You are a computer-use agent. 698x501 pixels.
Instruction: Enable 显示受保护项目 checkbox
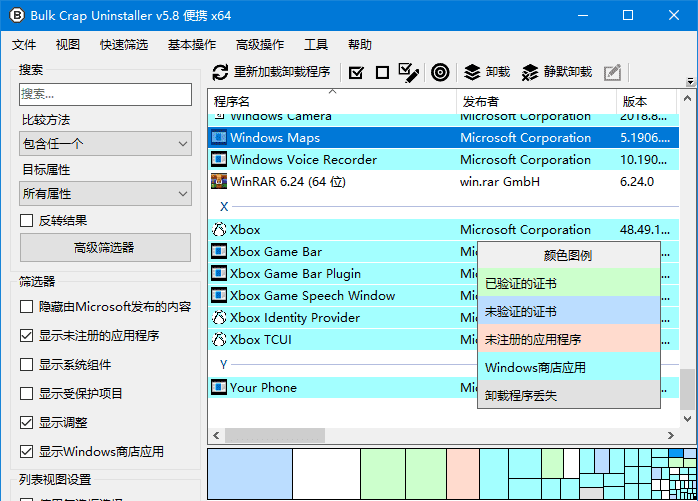tap(26, 393)
